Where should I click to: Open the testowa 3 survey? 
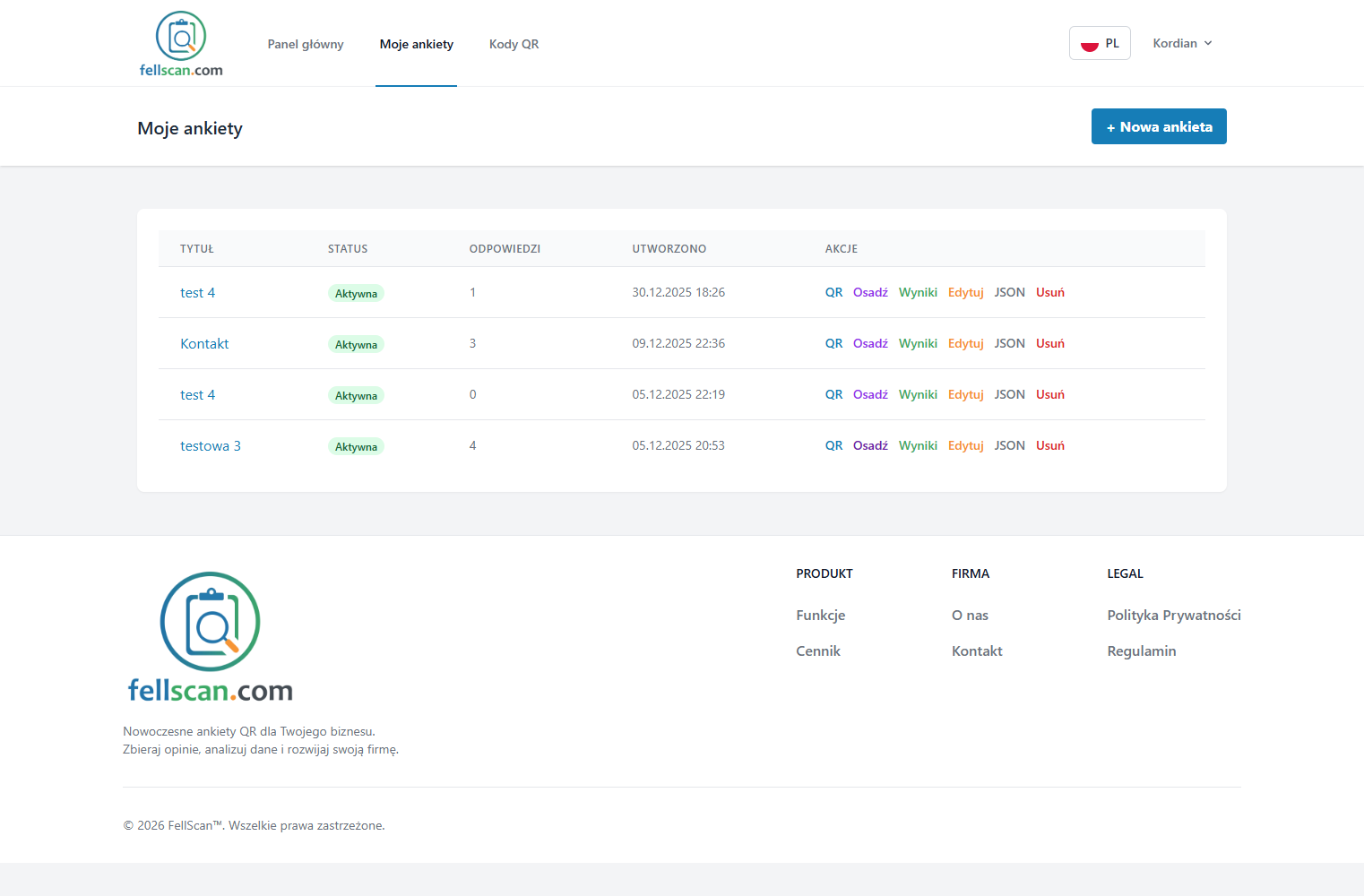211,446
